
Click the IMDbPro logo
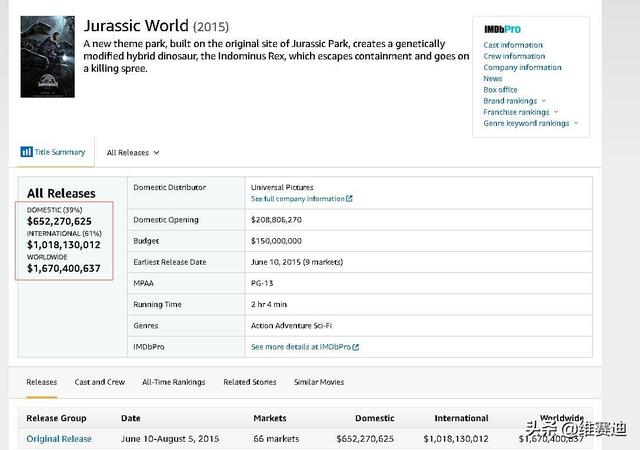click(x=502, y=29)
